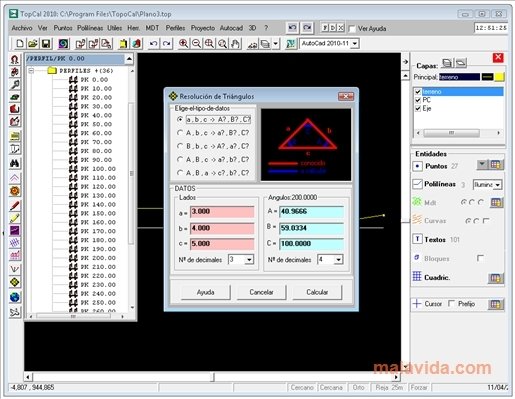This screenshot has width=515, height=399.
Task: Open lados Nº de decimales dropdown
Action: 249,260
